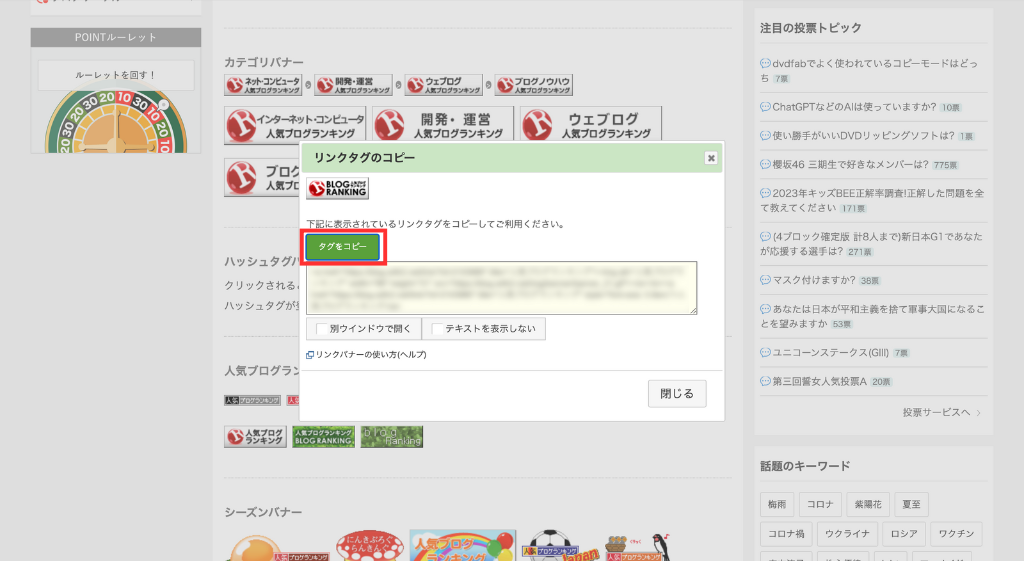Go to 投票サービスへ link
The image size is (1024, 561).
[x=942, y=412]
